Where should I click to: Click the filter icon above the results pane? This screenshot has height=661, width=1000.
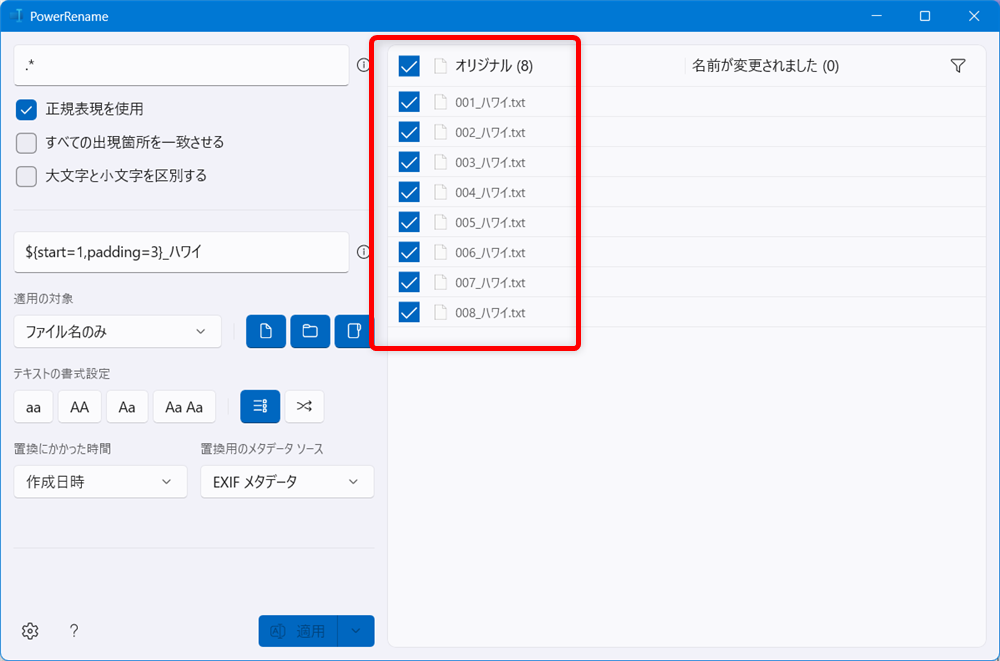[x=958, y=65]
